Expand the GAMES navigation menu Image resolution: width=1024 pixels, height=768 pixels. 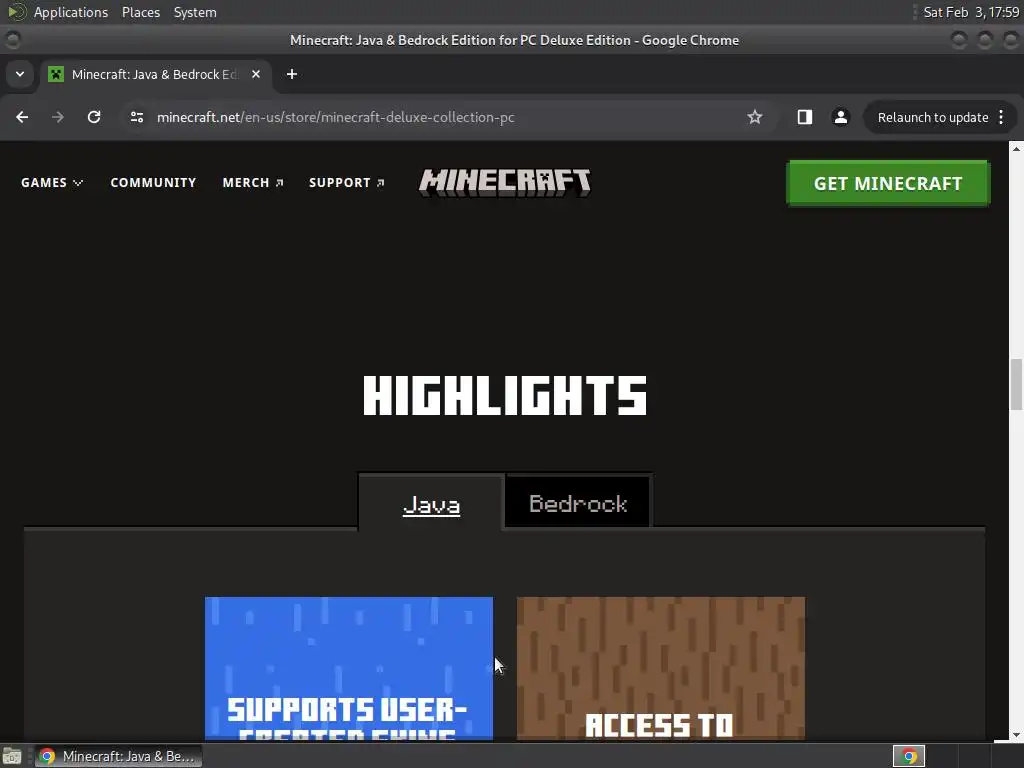(x=52, y=182)
